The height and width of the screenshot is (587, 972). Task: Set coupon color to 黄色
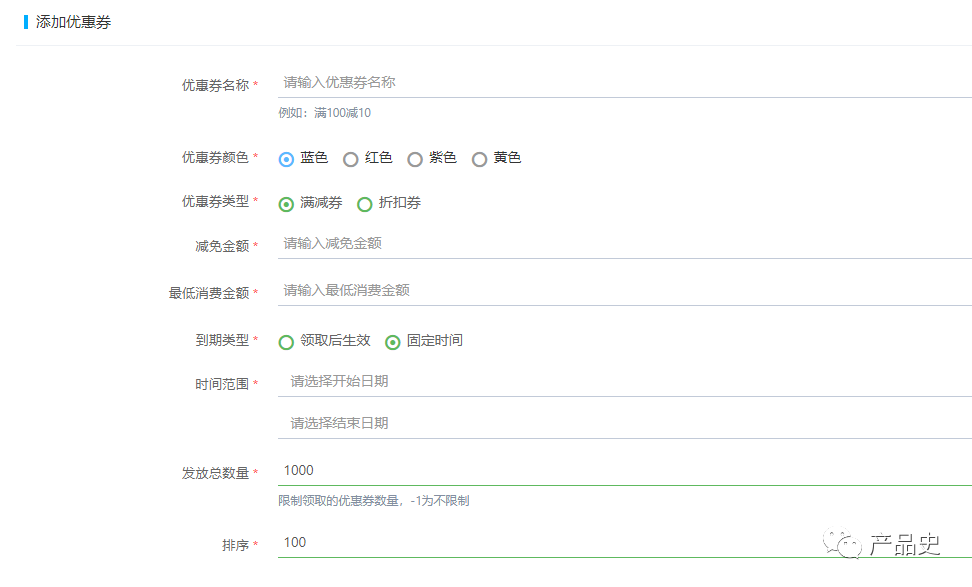coord(480,159)
